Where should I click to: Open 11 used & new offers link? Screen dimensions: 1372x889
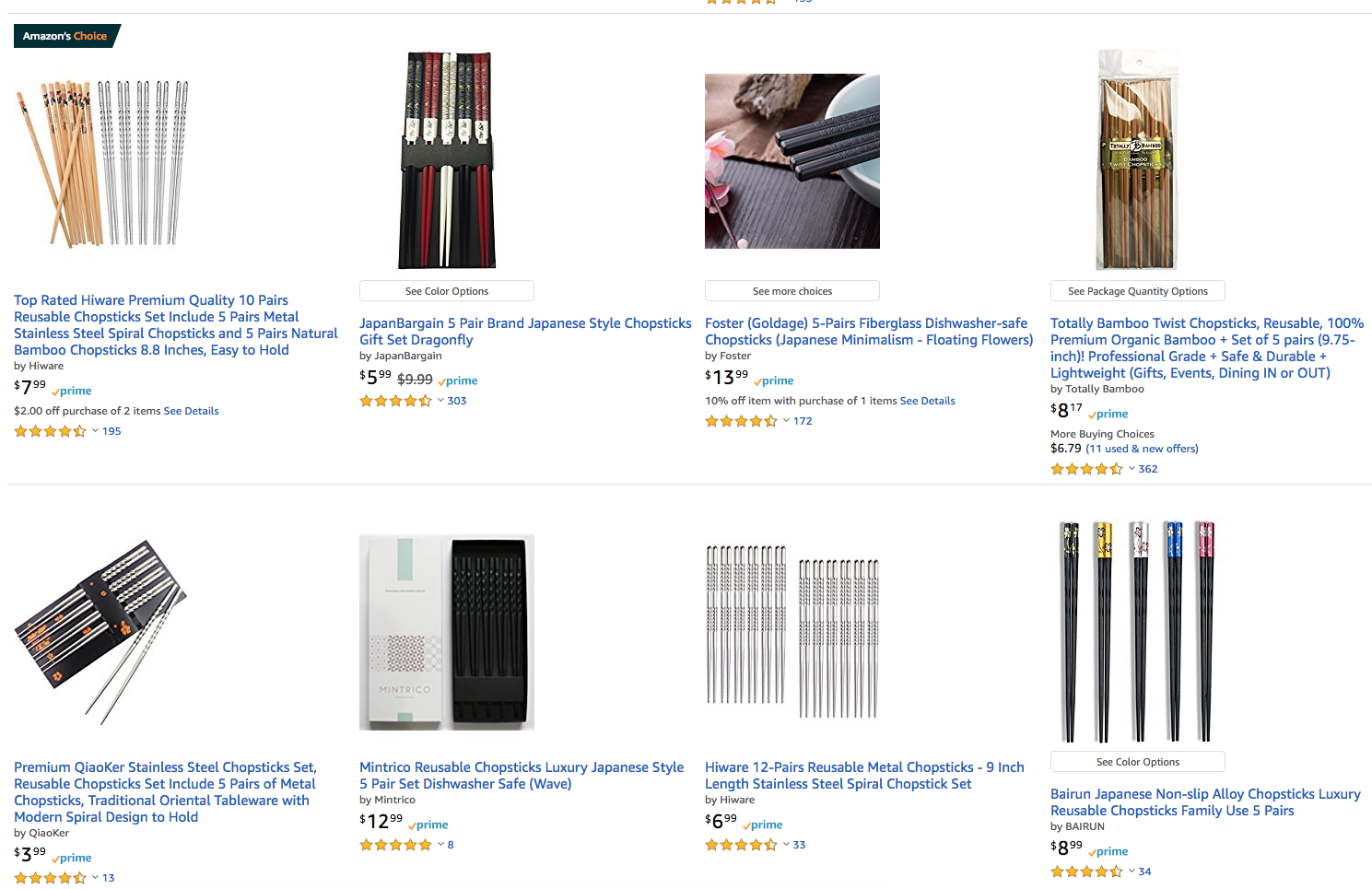coord(1142,449)
